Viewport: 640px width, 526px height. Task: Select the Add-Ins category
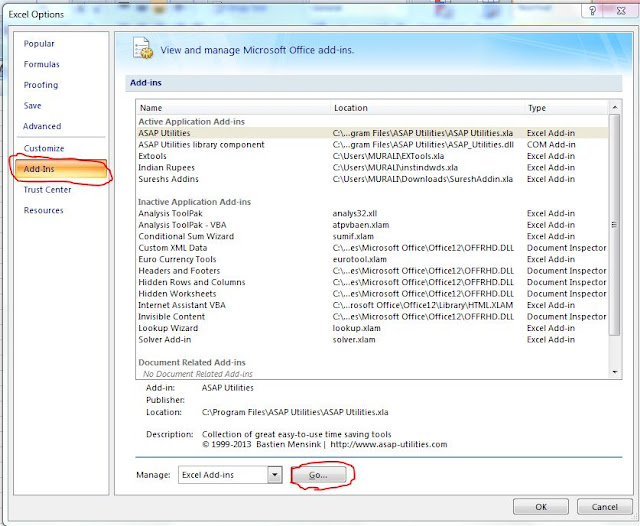click(x=61, y=169)
